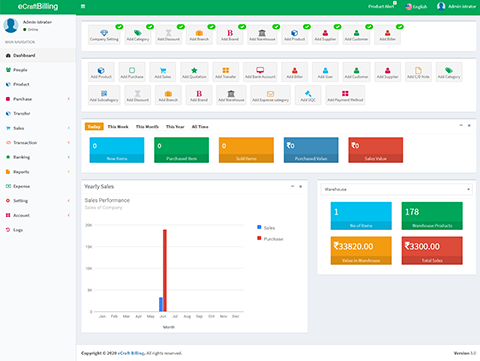
Task: Open the New Items card
Action: point(117,150)
